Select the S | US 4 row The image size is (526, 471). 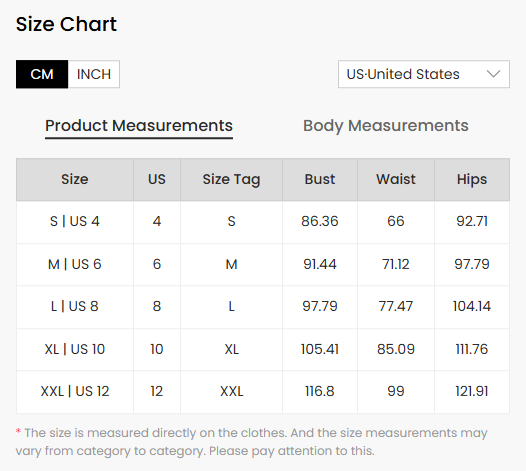pyautogui.click(x=263, y=222)
